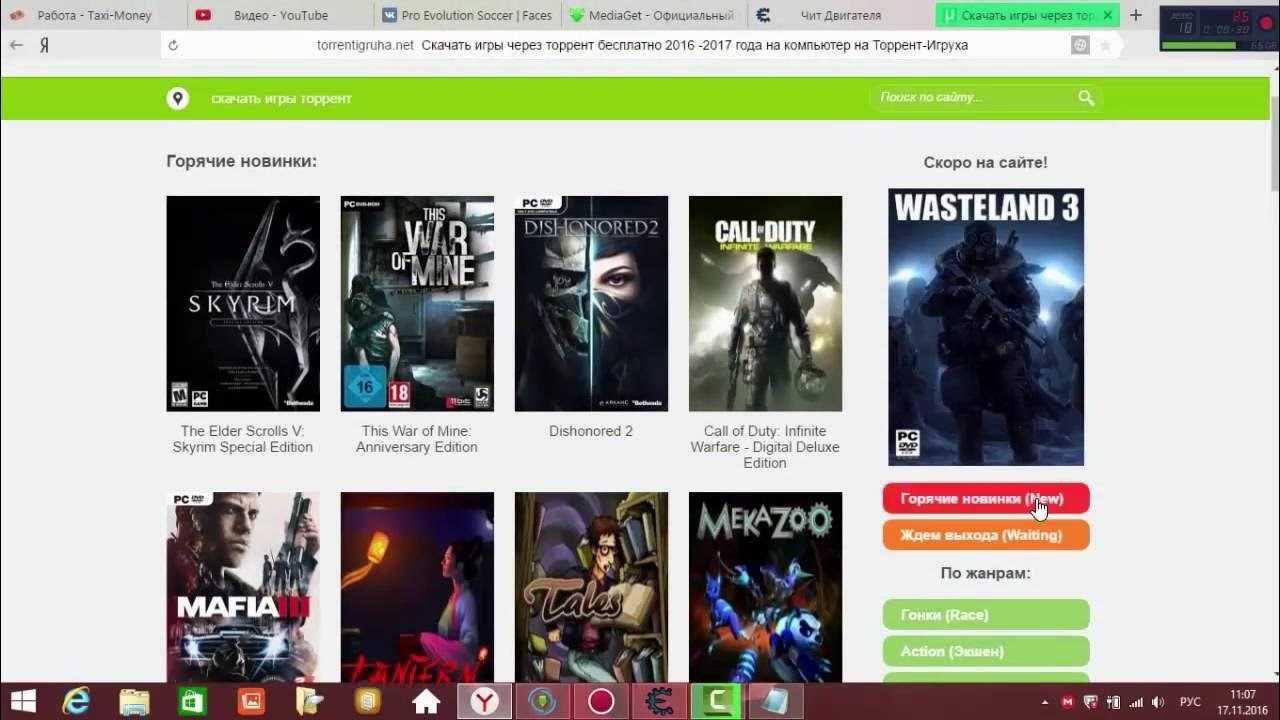Open the orange photos app in taskbar

click(x=251, y=701)
